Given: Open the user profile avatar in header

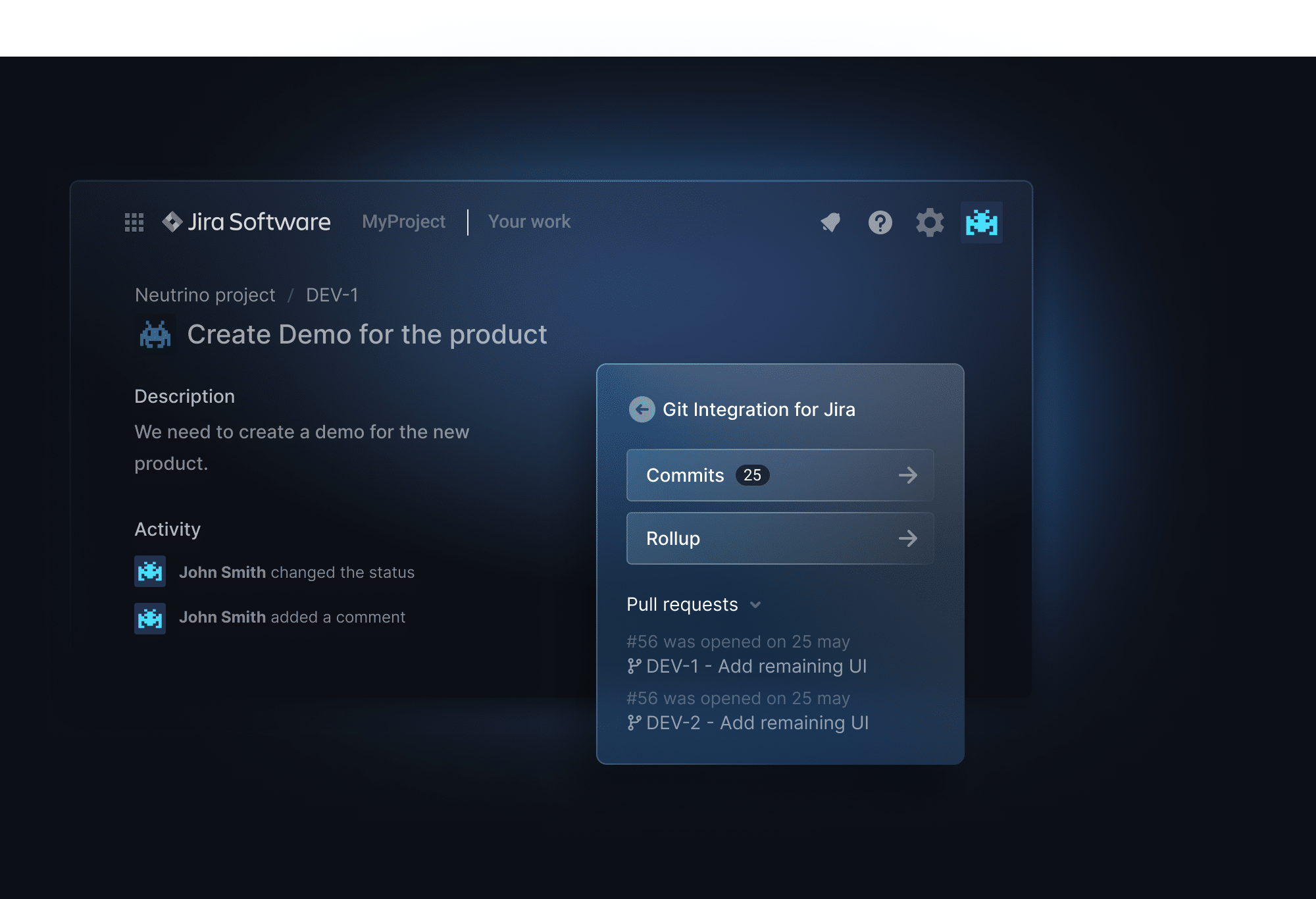Looking at the screenshot, I should click(x=982, y=222).
